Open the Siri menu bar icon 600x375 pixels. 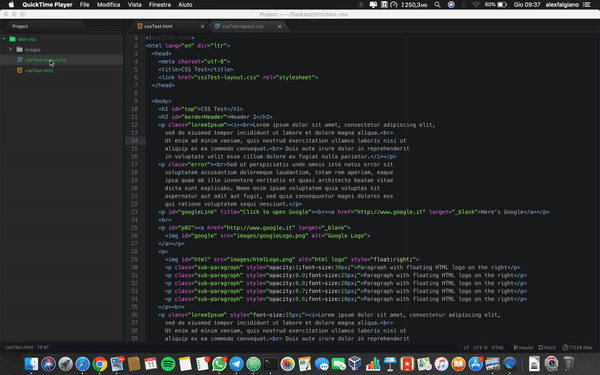coord(451,5)
